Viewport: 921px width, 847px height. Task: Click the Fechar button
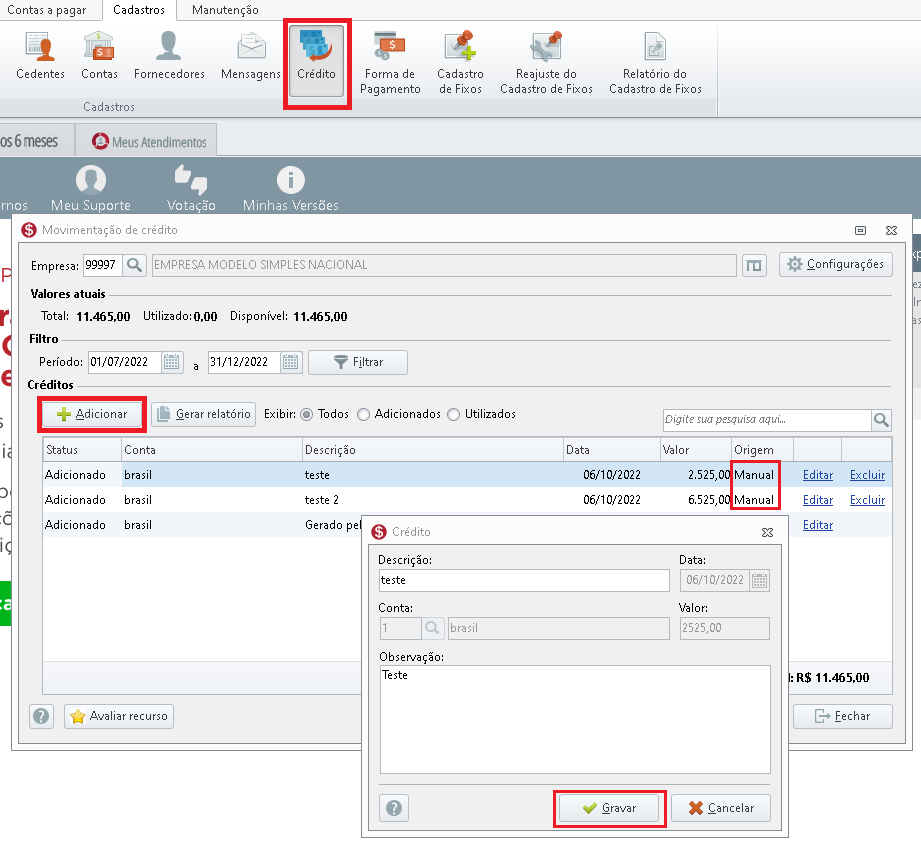coord(842,716)
